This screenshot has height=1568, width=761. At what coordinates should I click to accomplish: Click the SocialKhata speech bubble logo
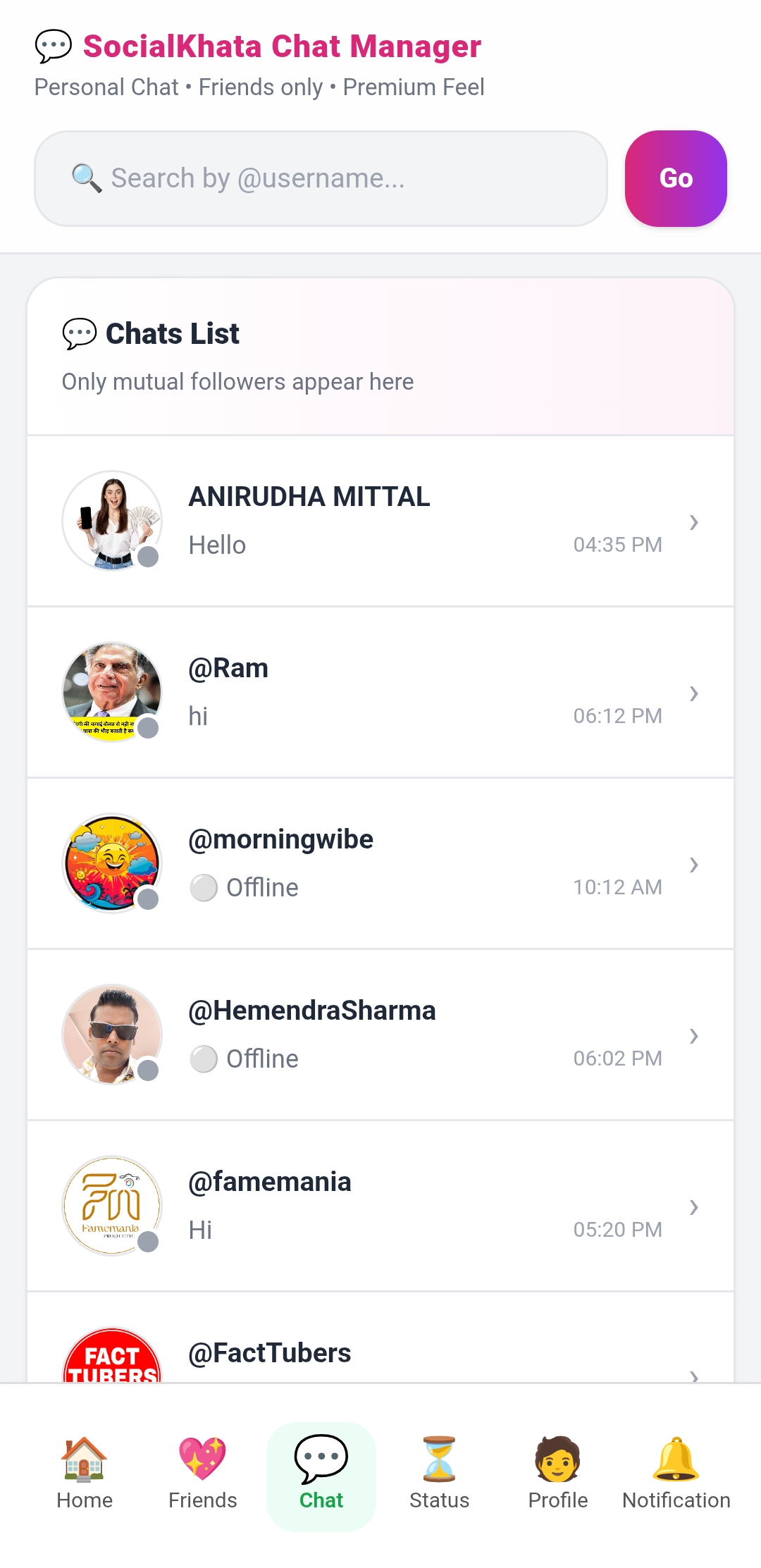(54, 47)
